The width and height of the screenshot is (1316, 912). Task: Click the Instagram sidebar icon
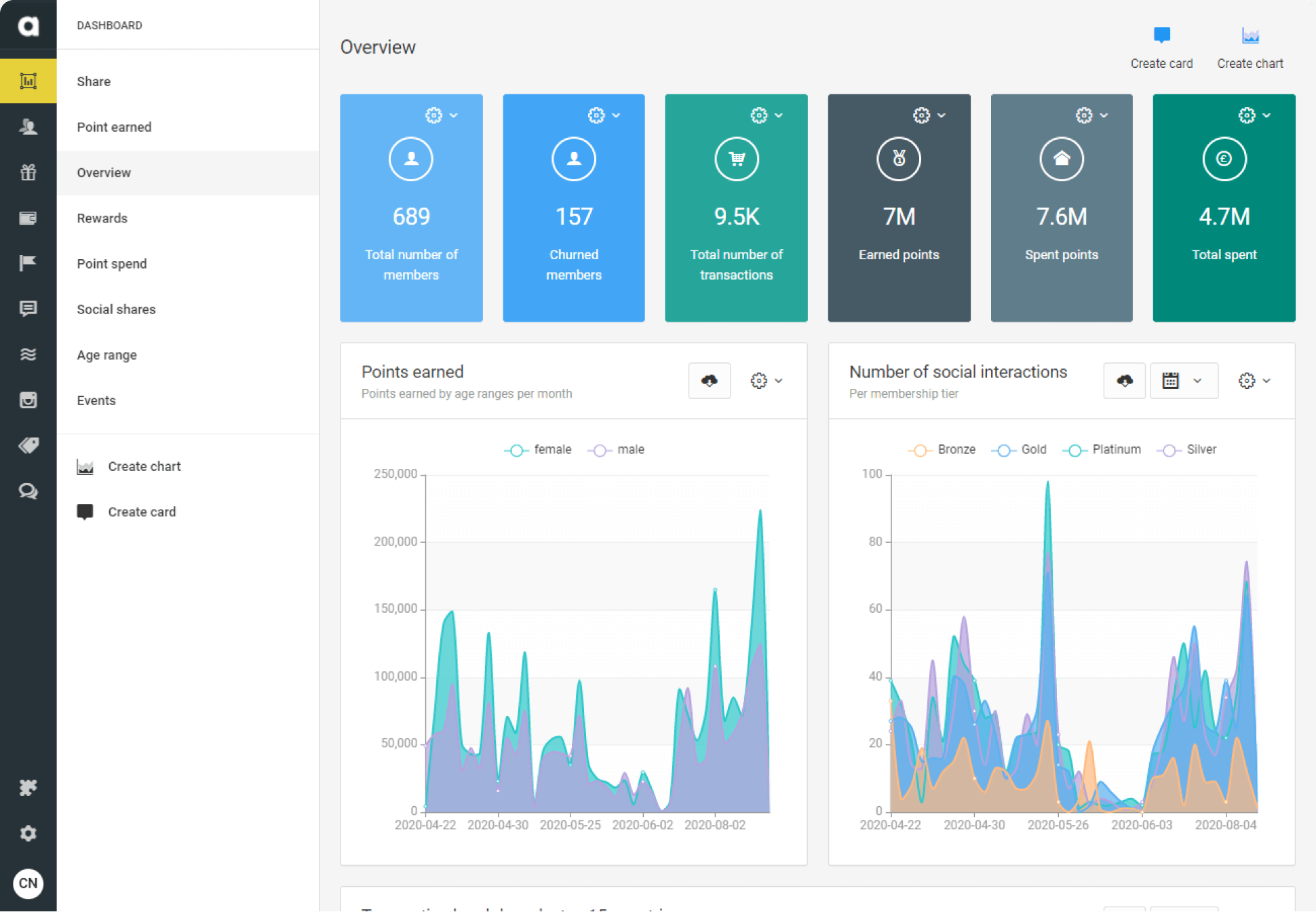tap(28, 400)
